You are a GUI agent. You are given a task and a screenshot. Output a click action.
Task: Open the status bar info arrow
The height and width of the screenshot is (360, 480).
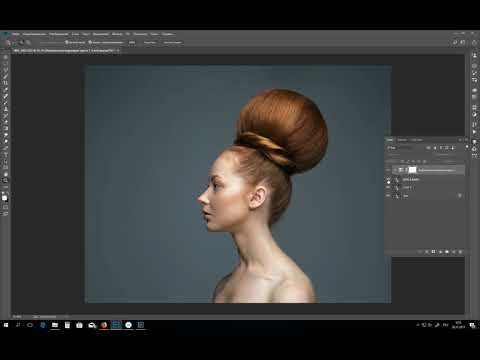pyautogui.click(x=67, y=316)
